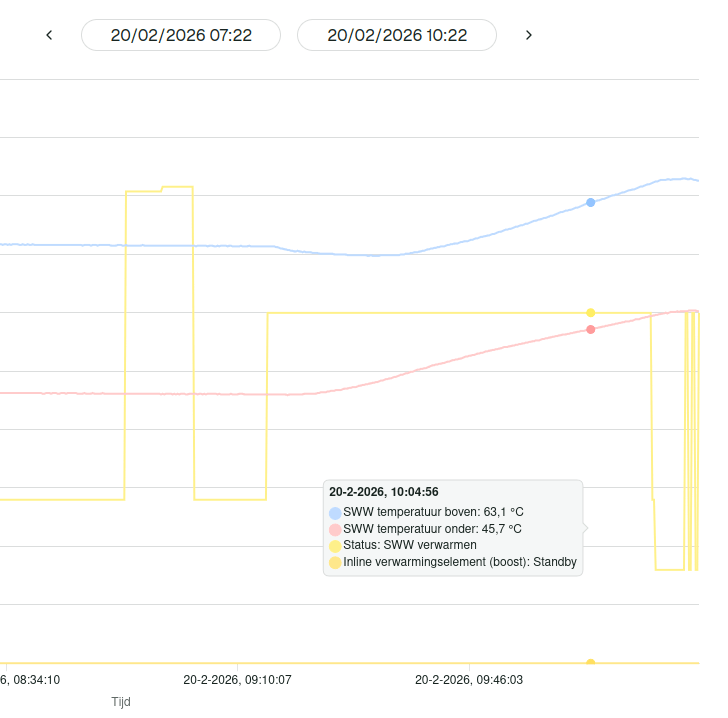Select the yellow marker on the Status line
728x718 pixels.
tap(591, 312)
